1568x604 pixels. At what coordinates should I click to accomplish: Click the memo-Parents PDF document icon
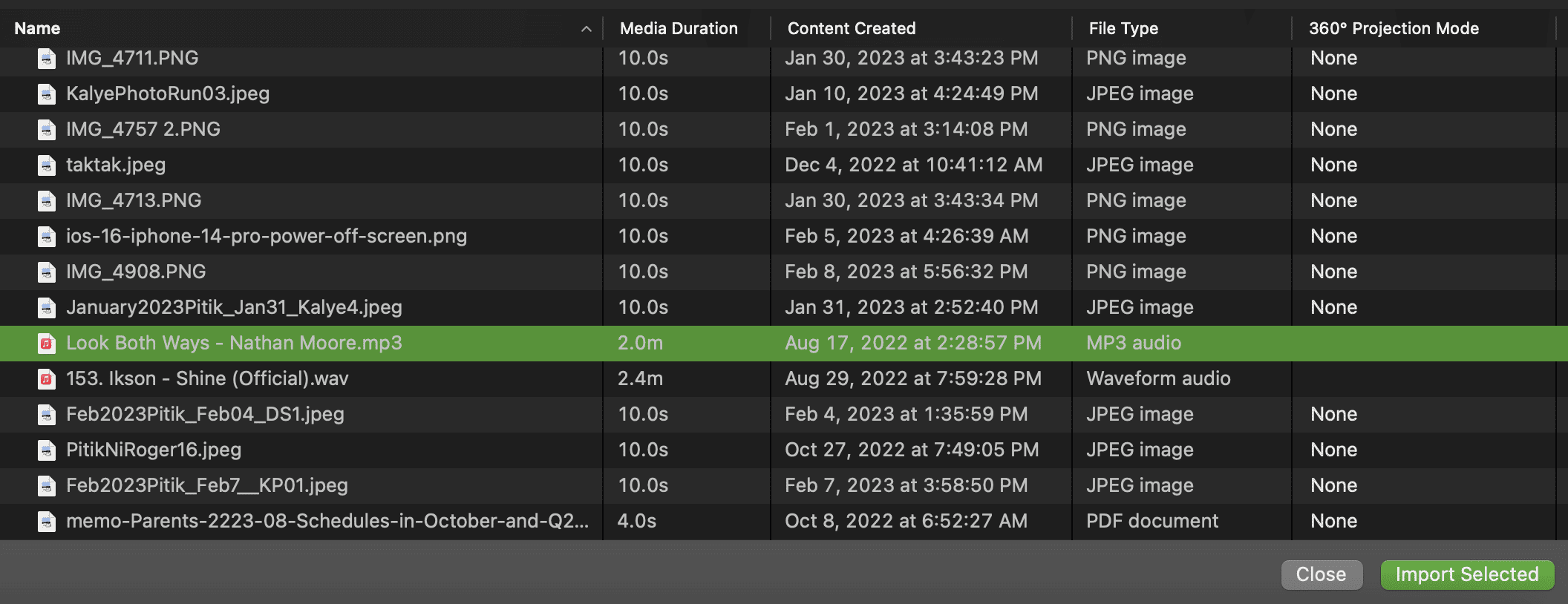(x=47, y=522)
